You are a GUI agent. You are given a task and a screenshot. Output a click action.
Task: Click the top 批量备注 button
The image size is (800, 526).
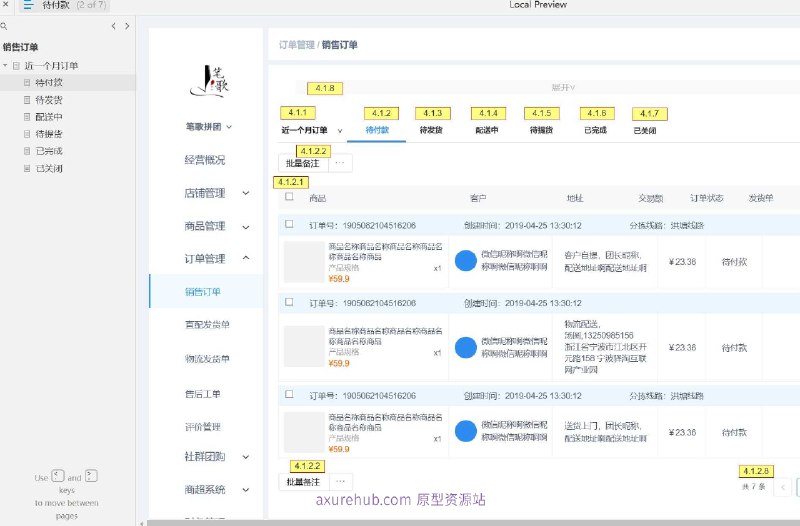point(303,163)
